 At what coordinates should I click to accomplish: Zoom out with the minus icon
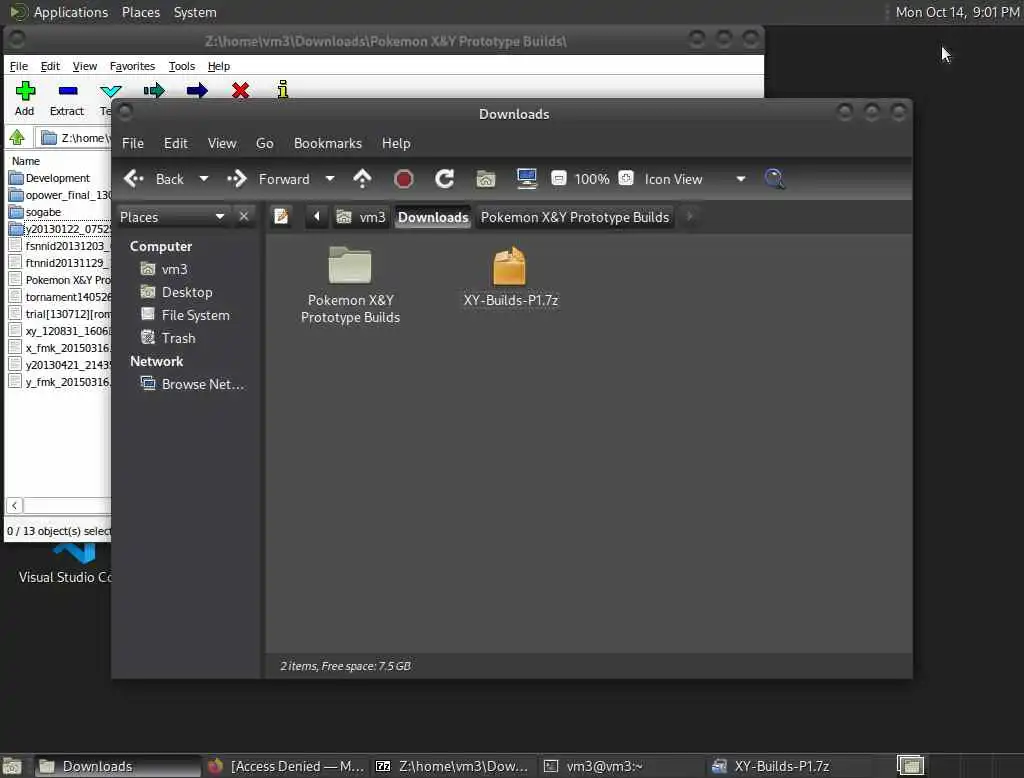click(x=558, y=178)
